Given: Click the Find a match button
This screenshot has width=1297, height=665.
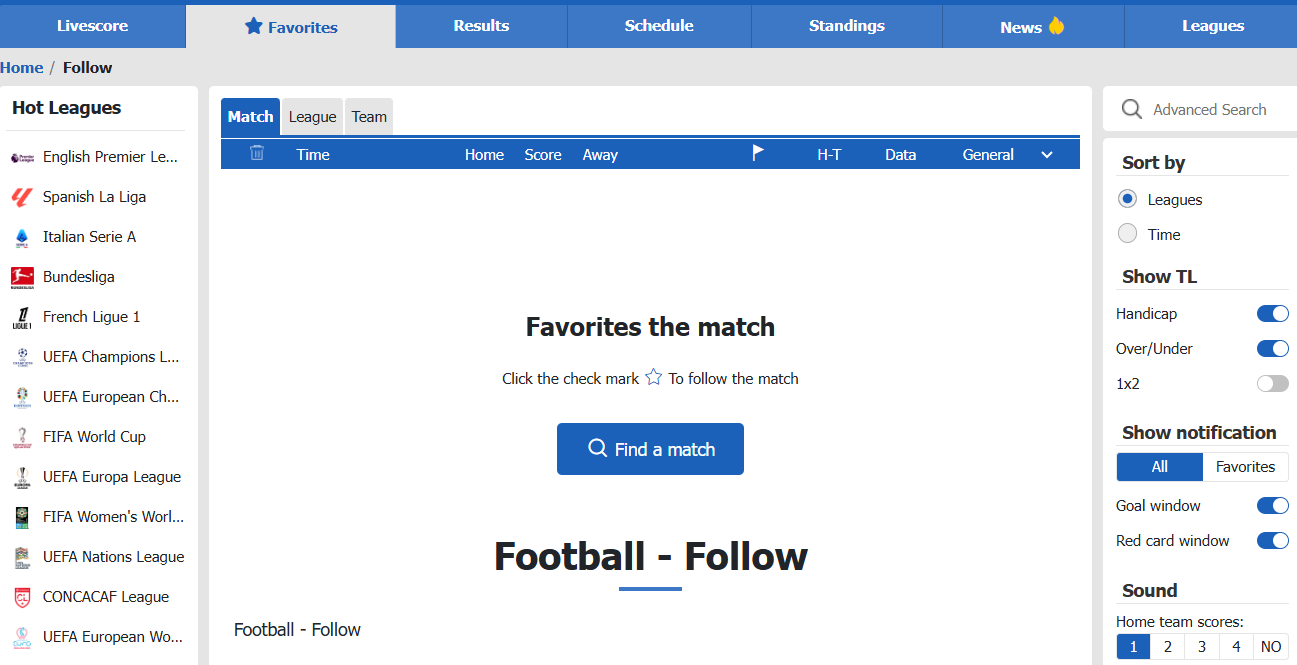Looking at the screenshot, I should (650, 449).
